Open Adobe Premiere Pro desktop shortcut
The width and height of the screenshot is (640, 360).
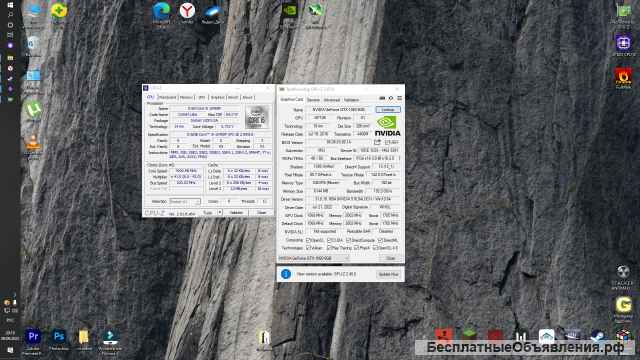click(33, 336)
